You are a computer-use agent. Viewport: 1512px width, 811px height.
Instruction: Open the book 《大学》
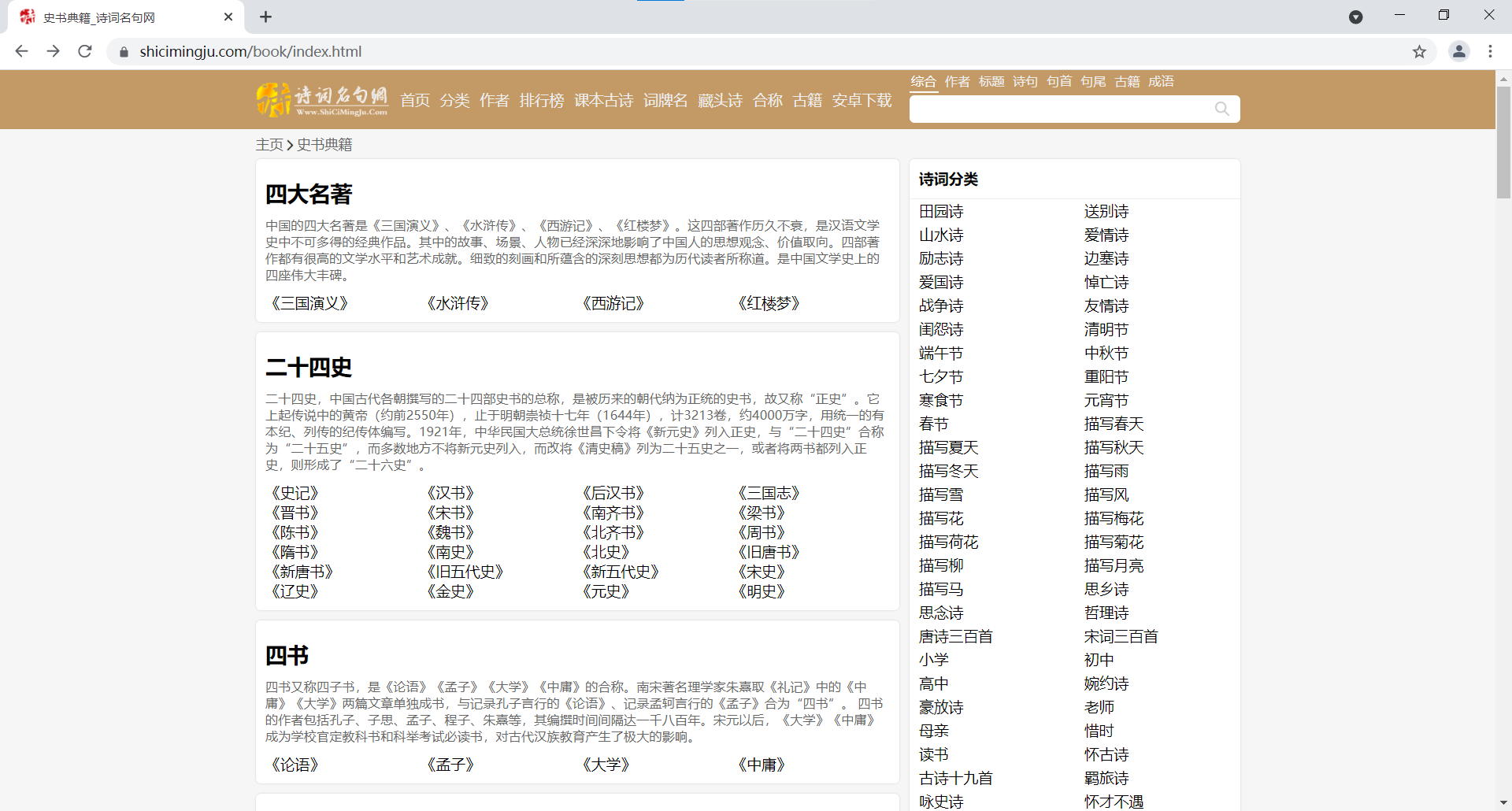pos(606,765)
